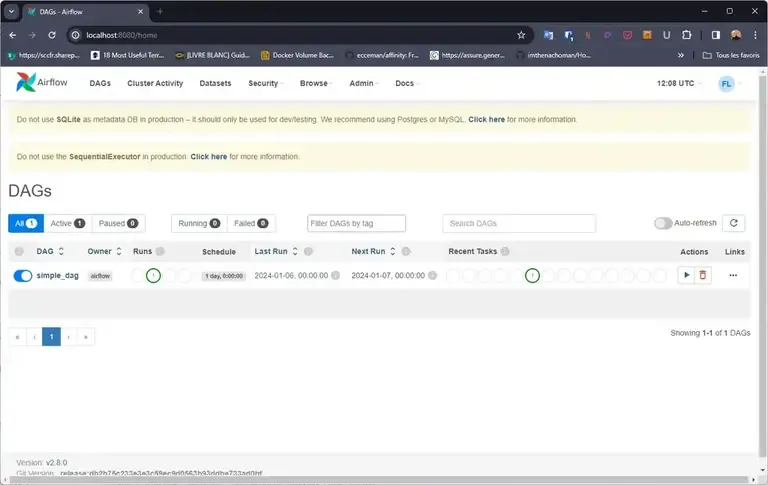Viewport: 768px width, 485px height.
Task: Enable the Auto-refresh switch
Action: click(x=663, y=223)
